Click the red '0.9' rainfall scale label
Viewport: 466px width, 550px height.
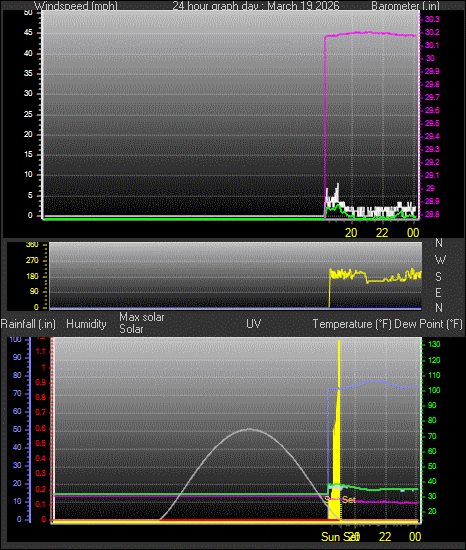pos(40,382)
